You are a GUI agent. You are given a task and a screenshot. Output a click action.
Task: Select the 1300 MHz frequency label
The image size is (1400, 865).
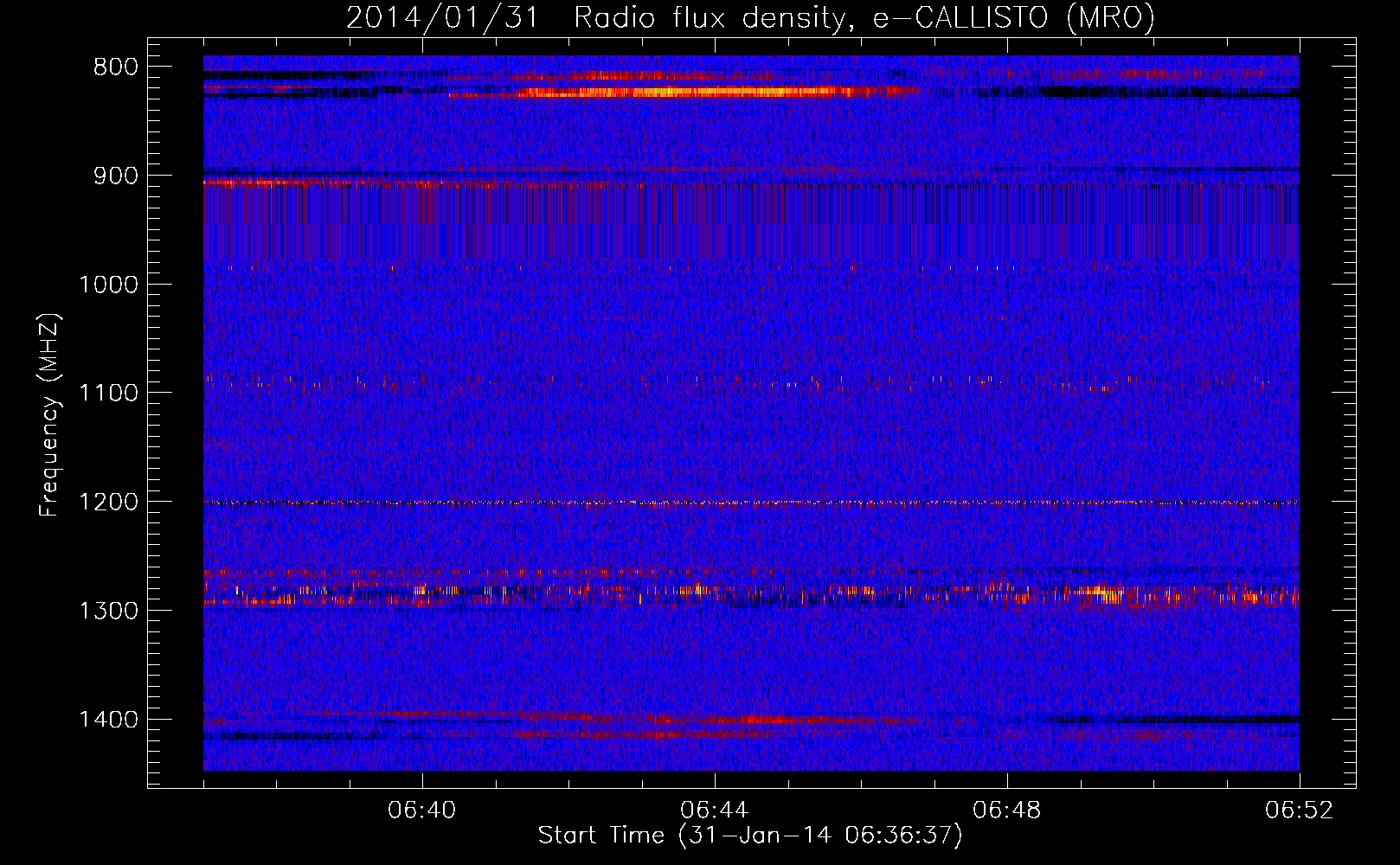(108, 611)
